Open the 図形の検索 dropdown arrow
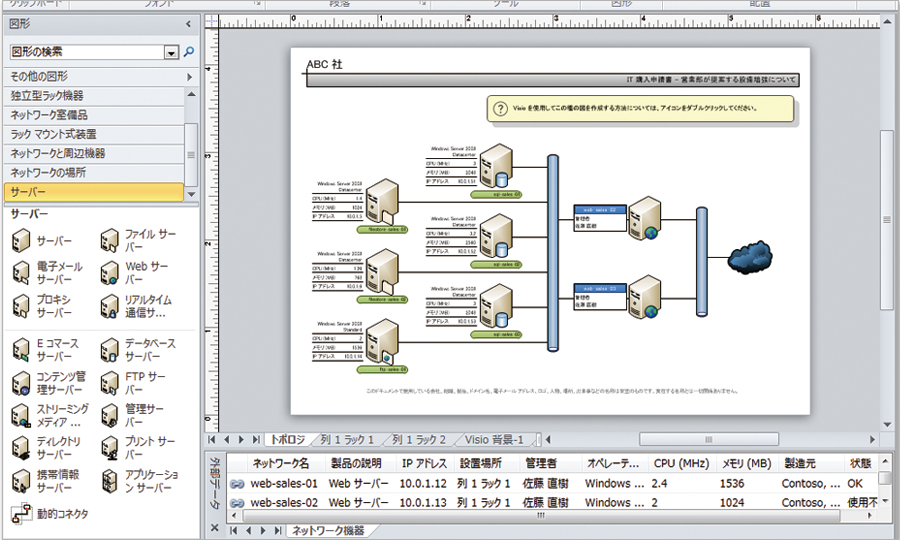Image resolution: width=900 pixels, height=540 pixels. tap(171, 52)
